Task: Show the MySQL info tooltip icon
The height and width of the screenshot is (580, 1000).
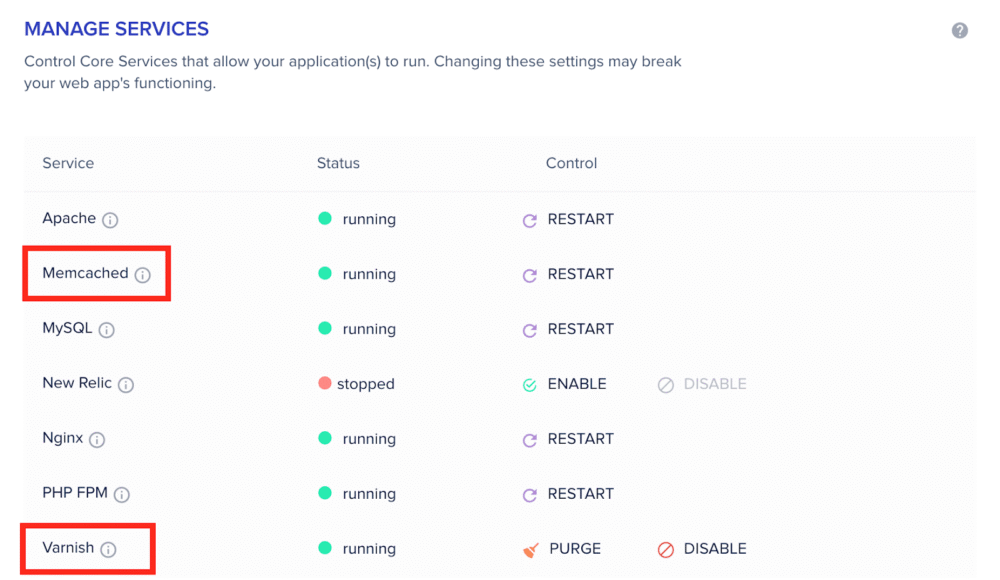Action: pos(107,330)
